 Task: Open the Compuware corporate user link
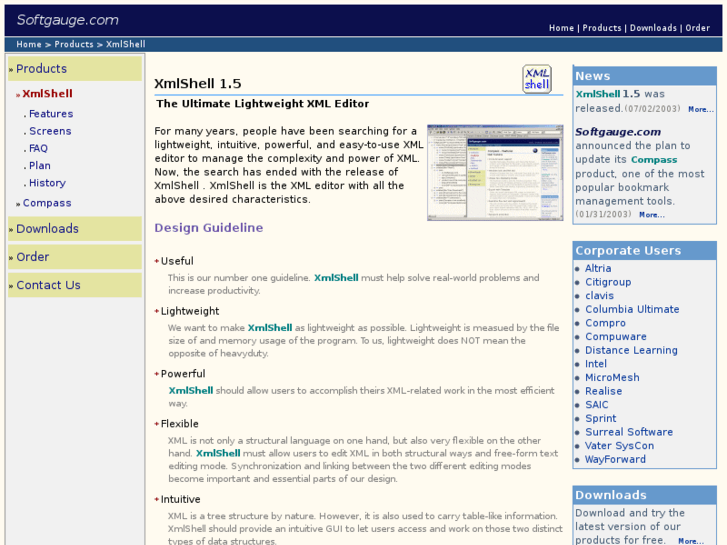(616, 337)
